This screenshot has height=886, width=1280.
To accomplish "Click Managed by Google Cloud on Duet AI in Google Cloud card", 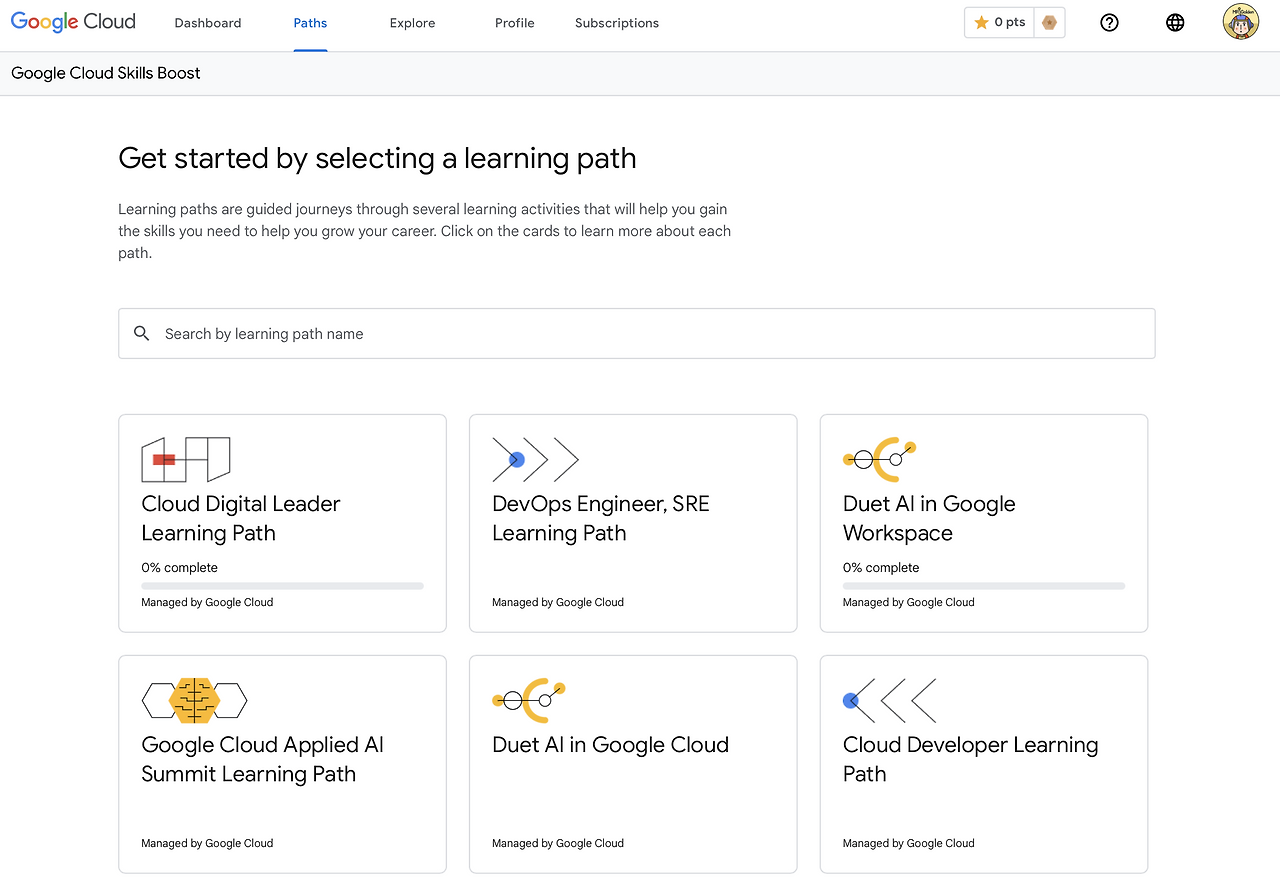I will pyautogui.click(x=558, y=843).
